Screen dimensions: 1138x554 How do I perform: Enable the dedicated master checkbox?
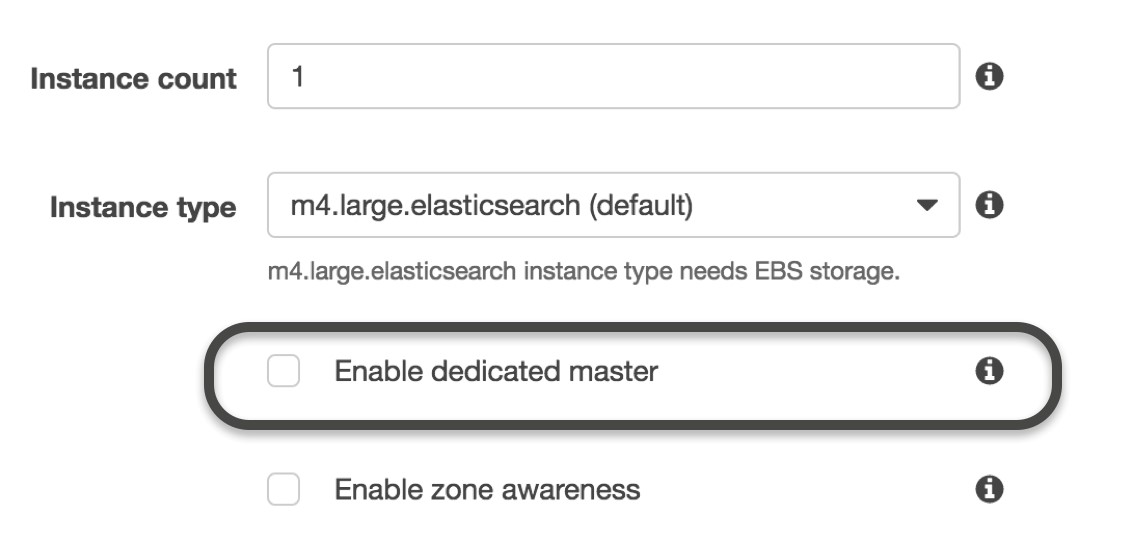pos(283,371)
